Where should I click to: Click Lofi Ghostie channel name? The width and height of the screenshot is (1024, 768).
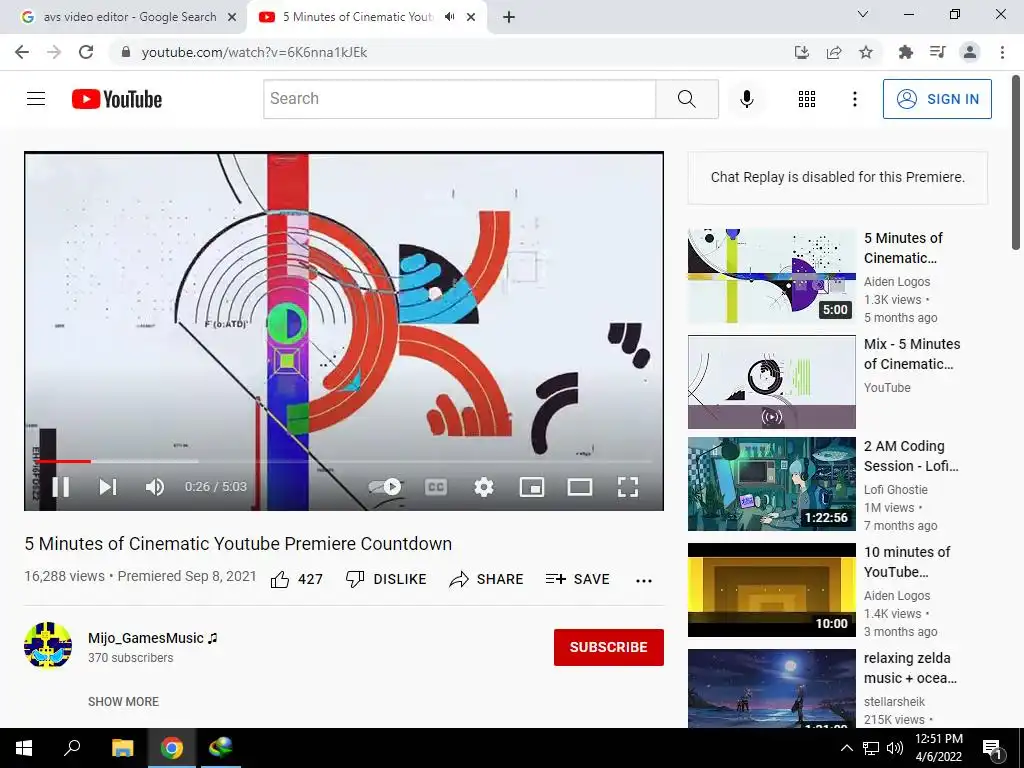(895, 489)
